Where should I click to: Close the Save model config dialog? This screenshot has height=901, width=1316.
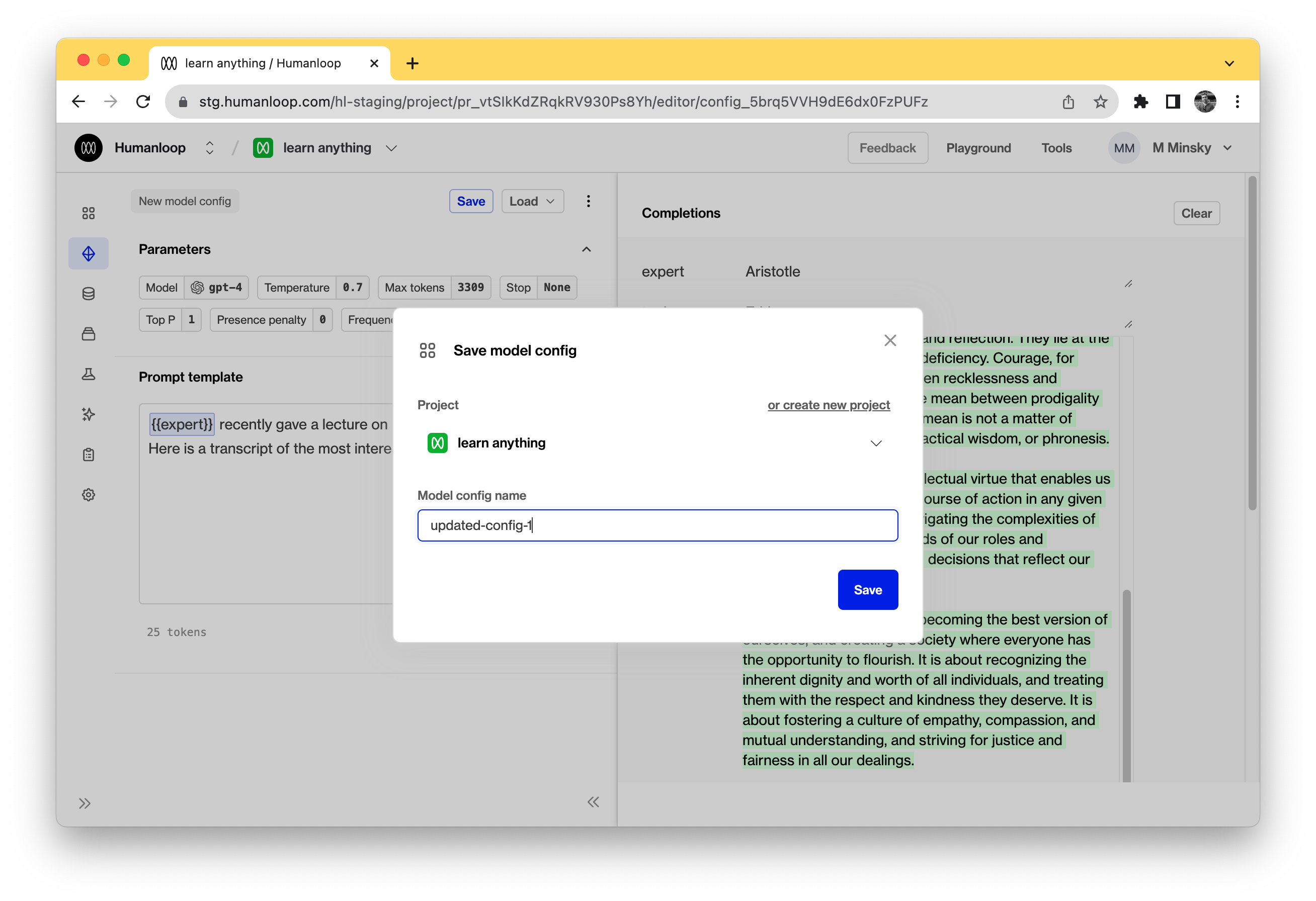pyautogui.click(x=890, y=340)
